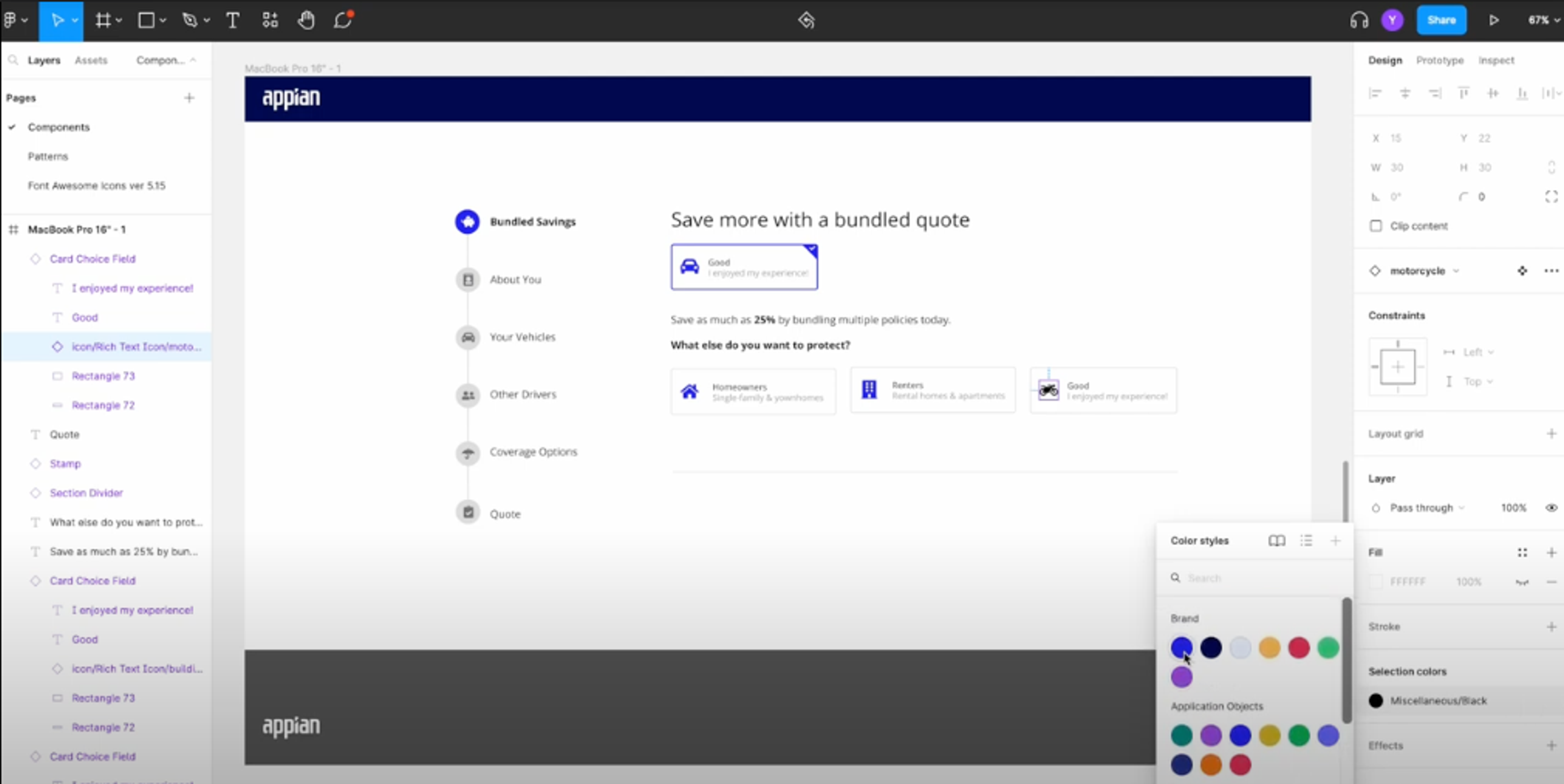Open the Figma main menu

tap(10, 20)
